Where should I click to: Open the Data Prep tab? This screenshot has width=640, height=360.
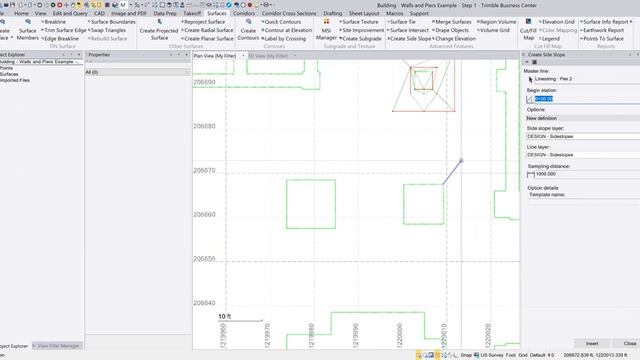pyautogui.click(x=165, y=13)
